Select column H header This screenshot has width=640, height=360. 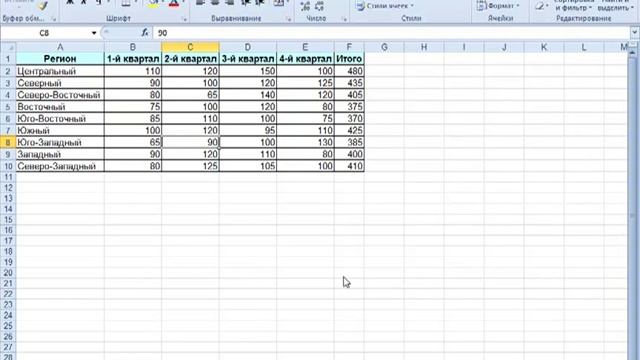[x=424, y=47]
